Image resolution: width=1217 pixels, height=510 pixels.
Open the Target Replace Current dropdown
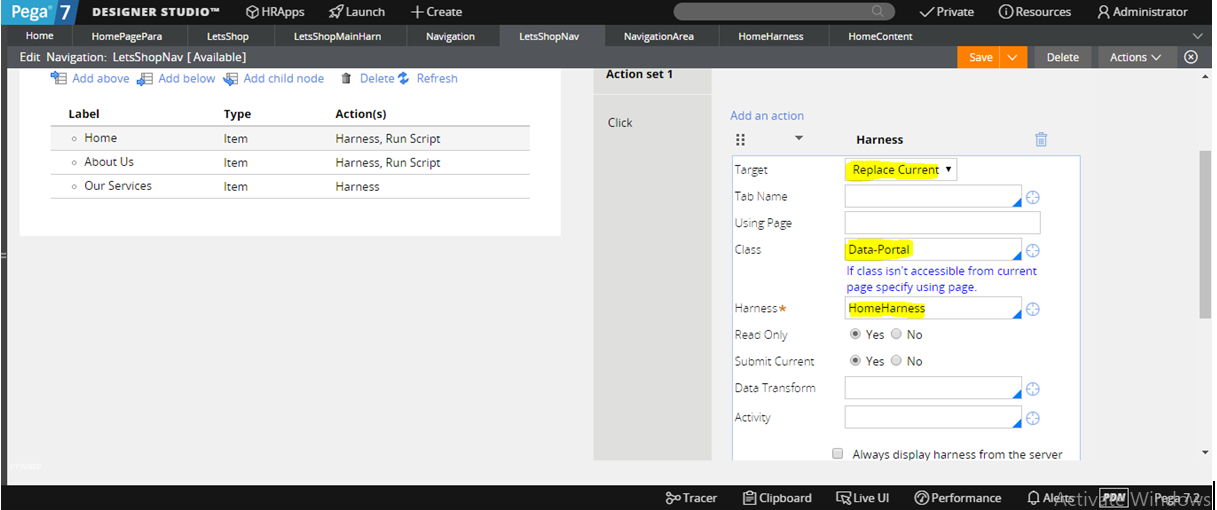click(901, 170)
